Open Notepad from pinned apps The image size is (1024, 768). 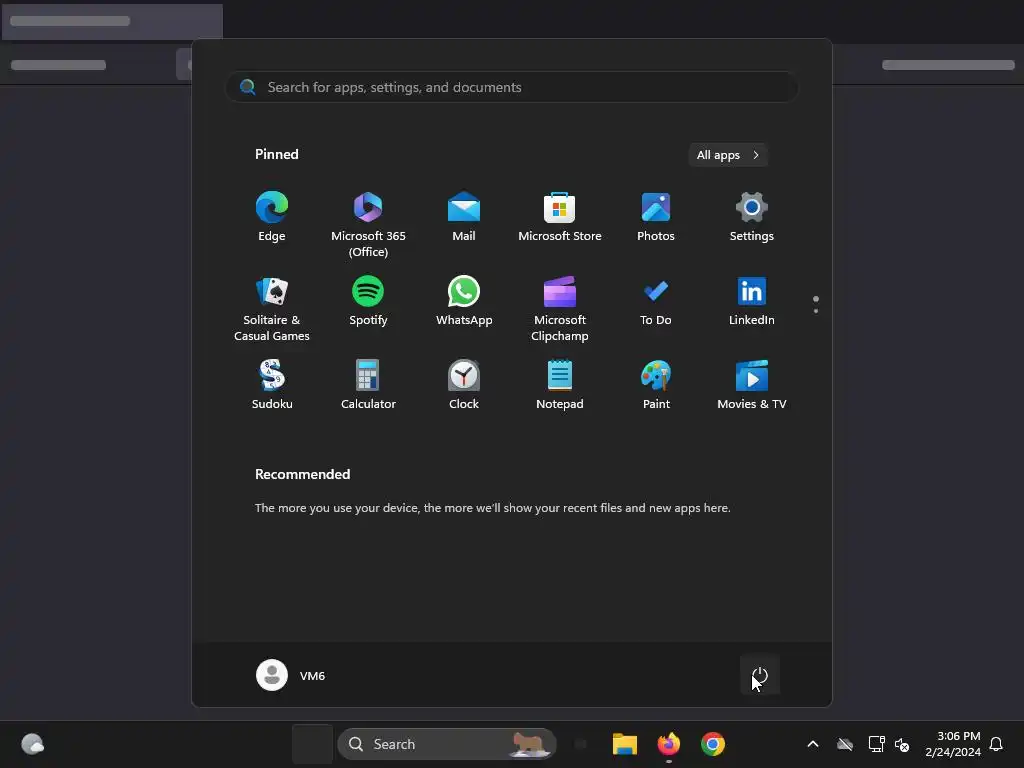coord(560,385)
